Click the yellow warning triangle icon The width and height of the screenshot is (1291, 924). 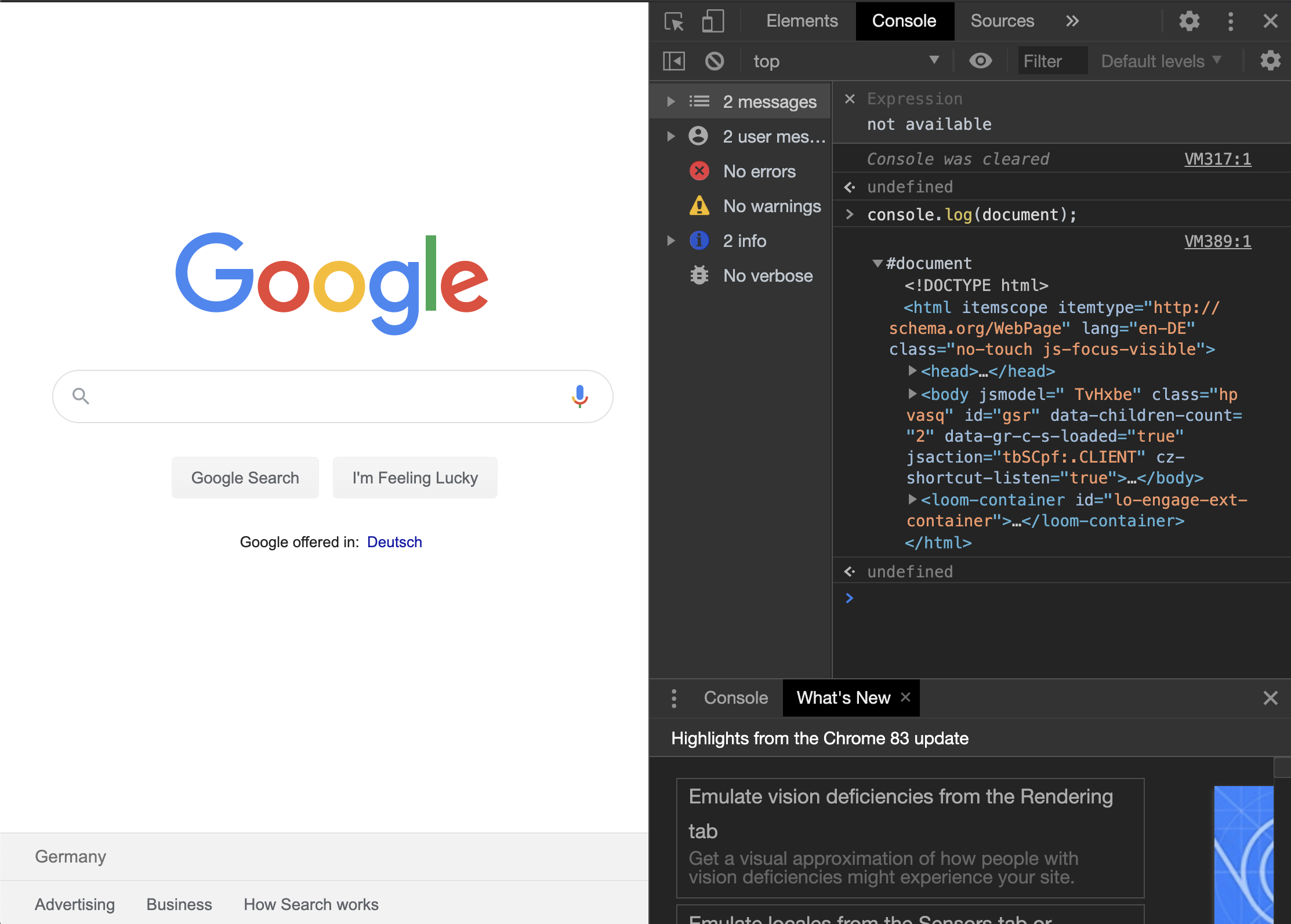click(x=699, y=205)
